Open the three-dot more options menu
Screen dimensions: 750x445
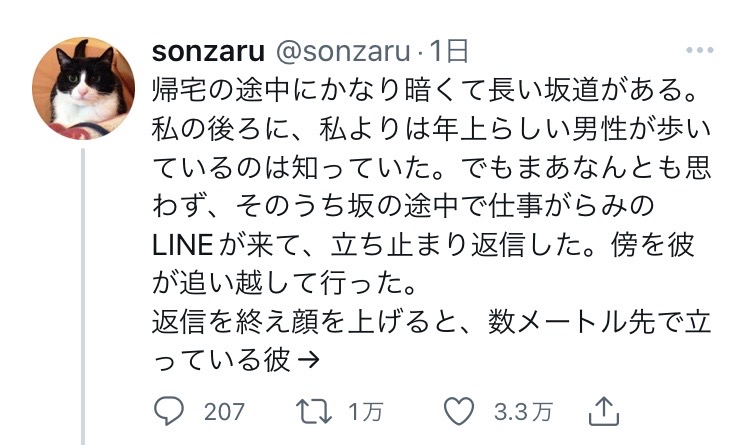[x=699, y=50]
